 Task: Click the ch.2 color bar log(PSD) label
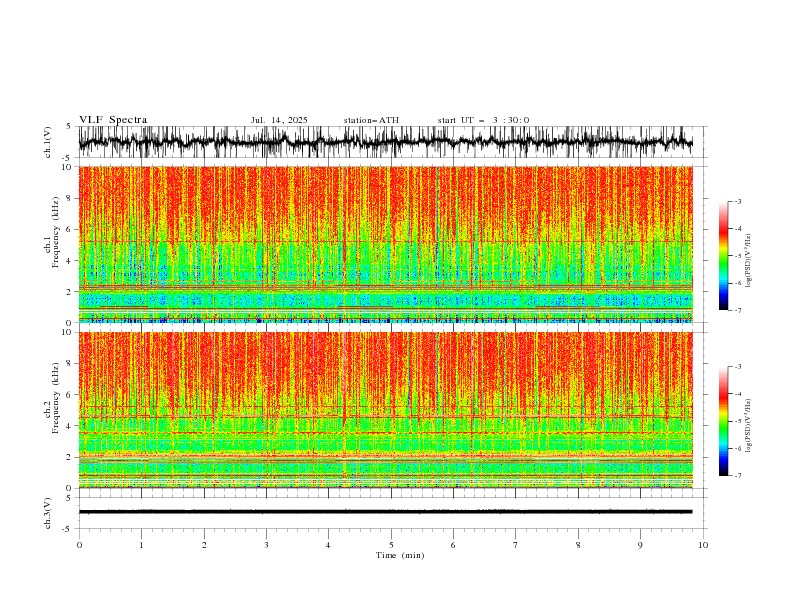point(749,426)
